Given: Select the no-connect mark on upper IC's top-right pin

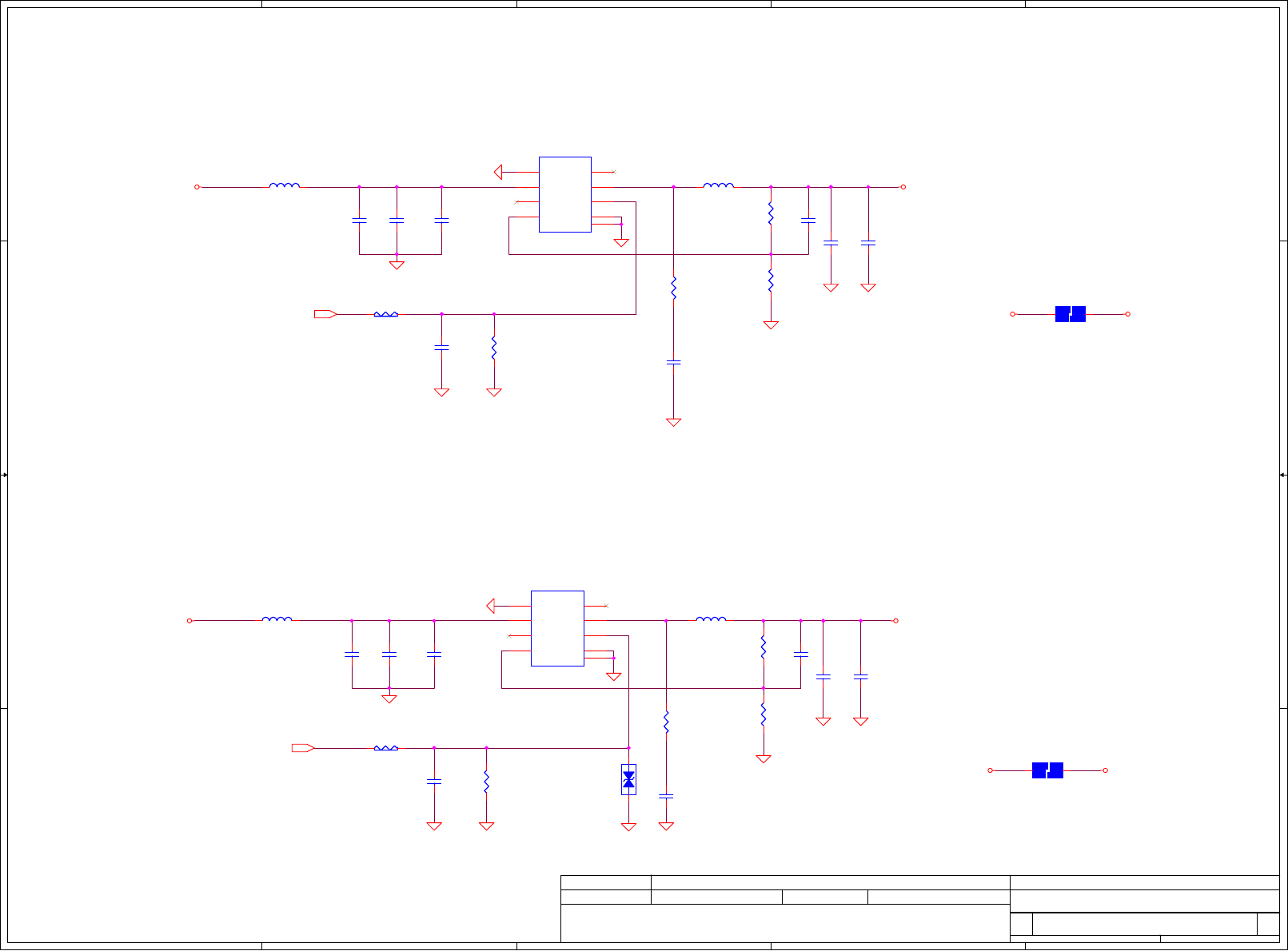Looking at the screenshot, I should point(613,172).
